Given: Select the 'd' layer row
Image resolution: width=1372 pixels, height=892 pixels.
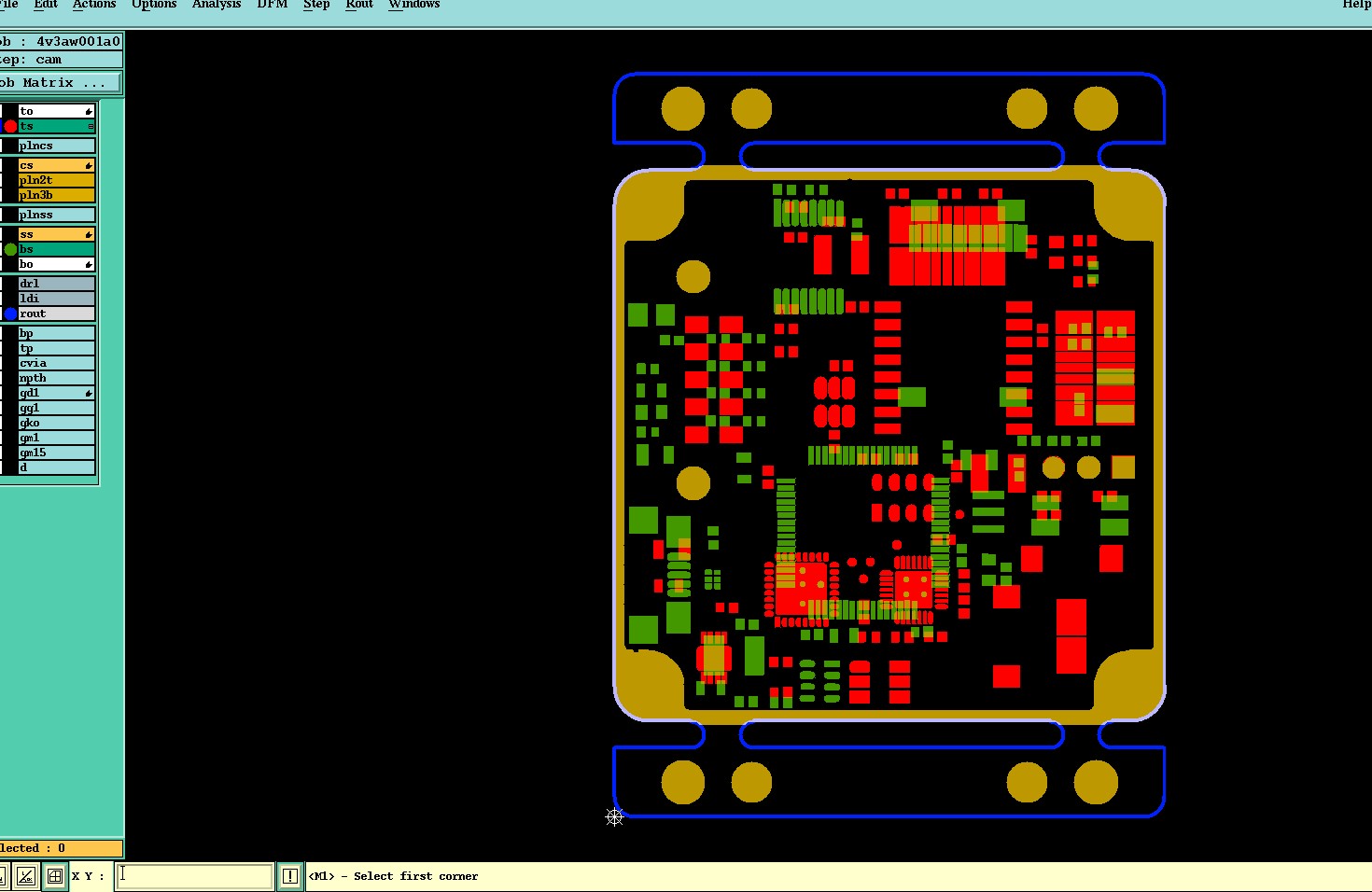Looking at the screenshot, I should point(56,467).
